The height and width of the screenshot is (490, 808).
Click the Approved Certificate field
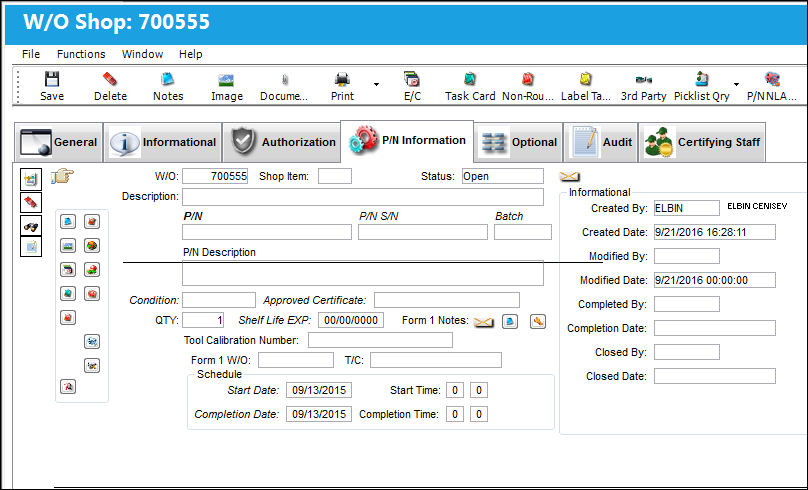click(x=447, y=300)
